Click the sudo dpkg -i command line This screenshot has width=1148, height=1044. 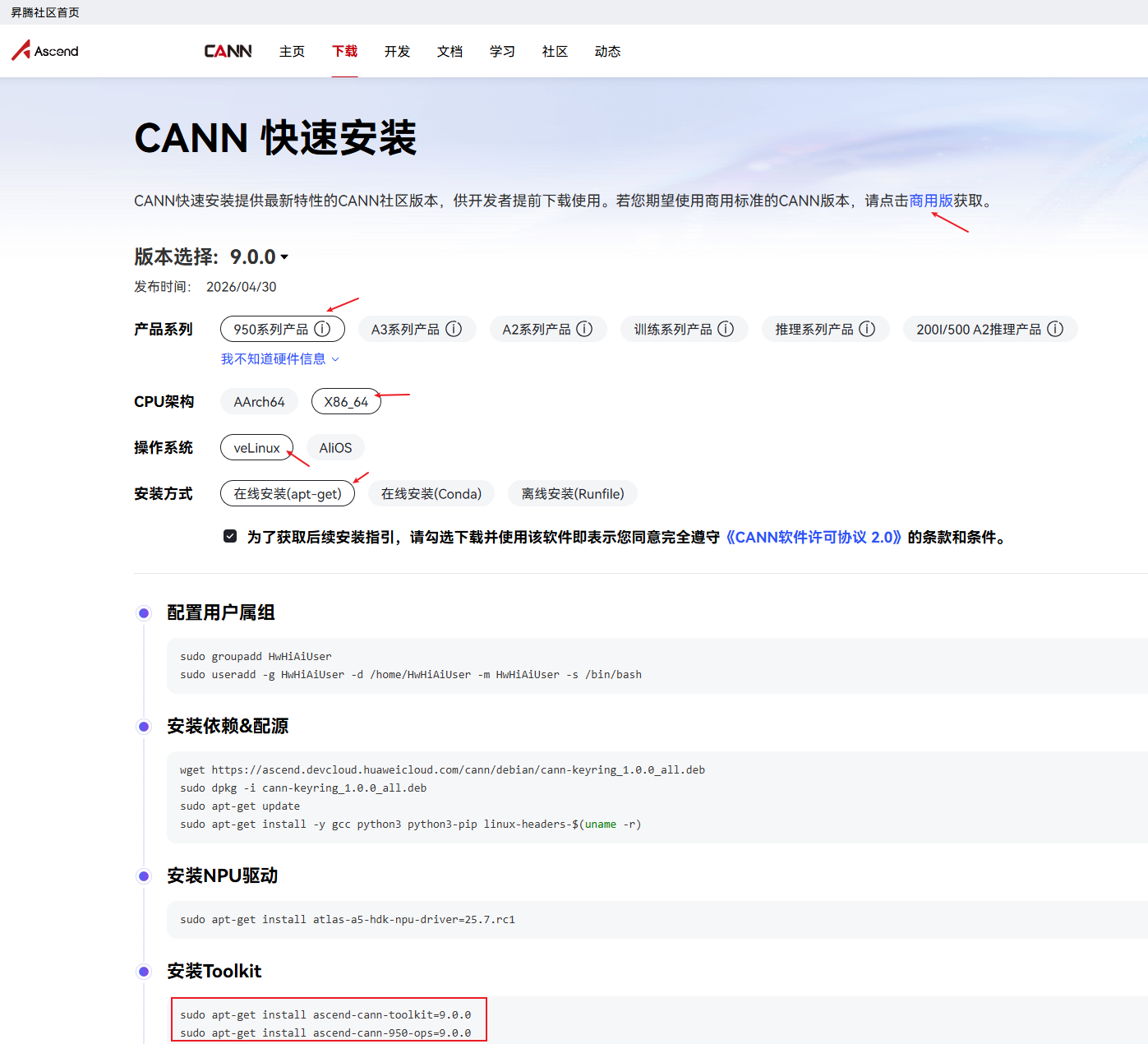coord(303,788)
